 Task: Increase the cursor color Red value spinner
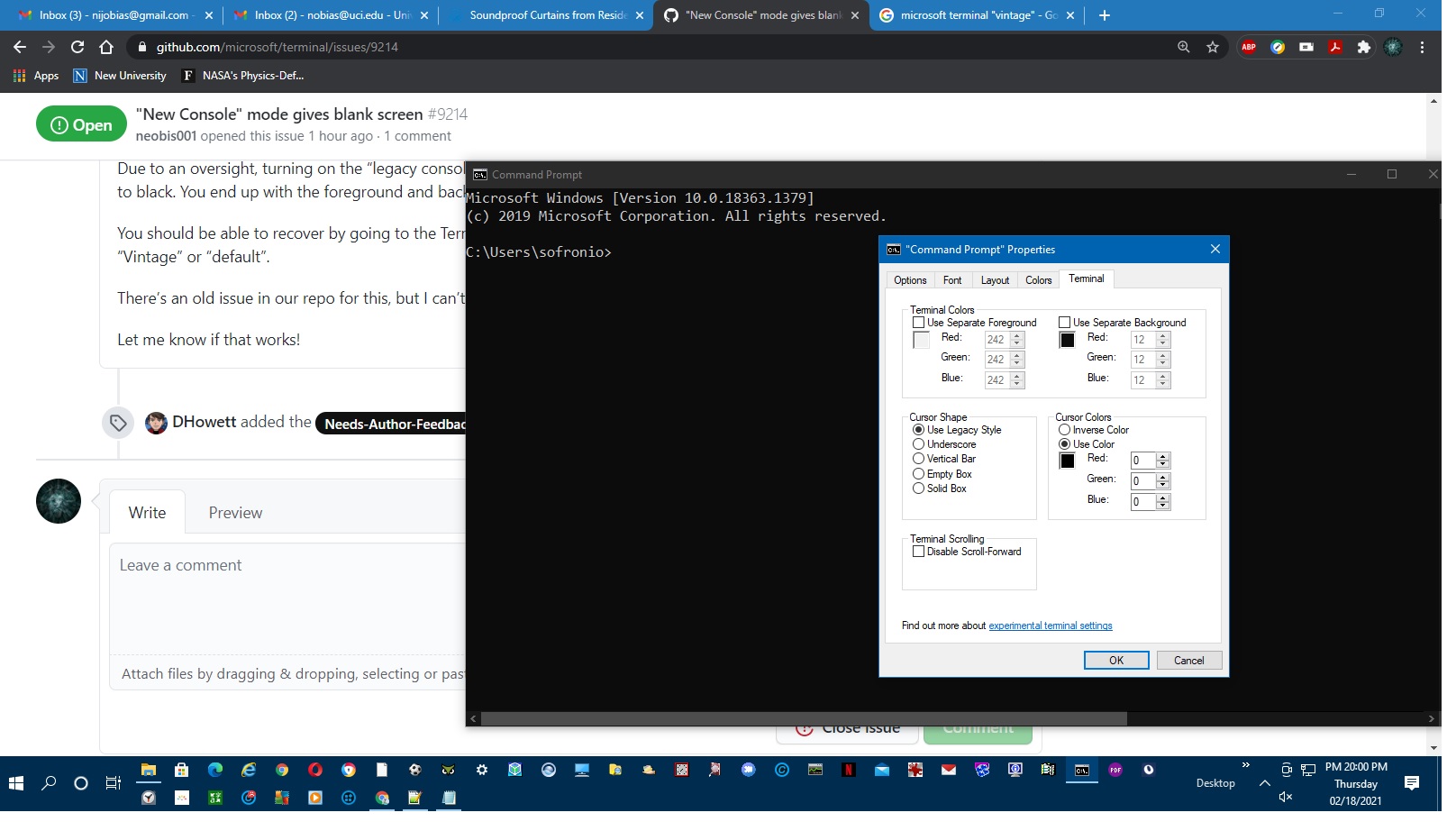pyautogui.click(x=1163, y=456)
